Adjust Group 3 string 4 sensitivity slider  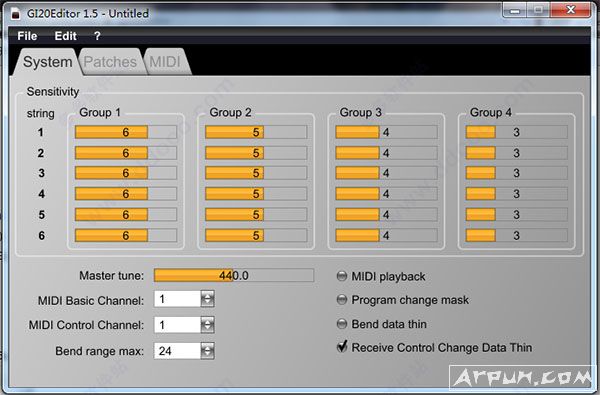(386, 194)
